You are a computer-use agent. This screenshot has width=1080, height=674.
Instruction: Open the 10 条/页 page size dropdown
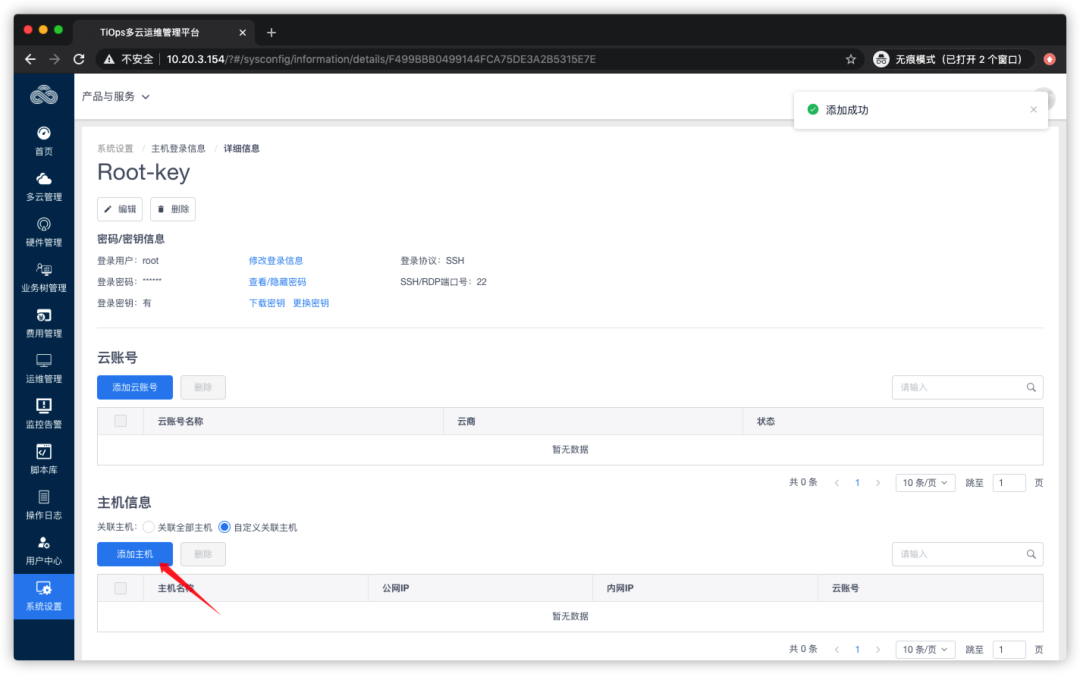(924, 481)
